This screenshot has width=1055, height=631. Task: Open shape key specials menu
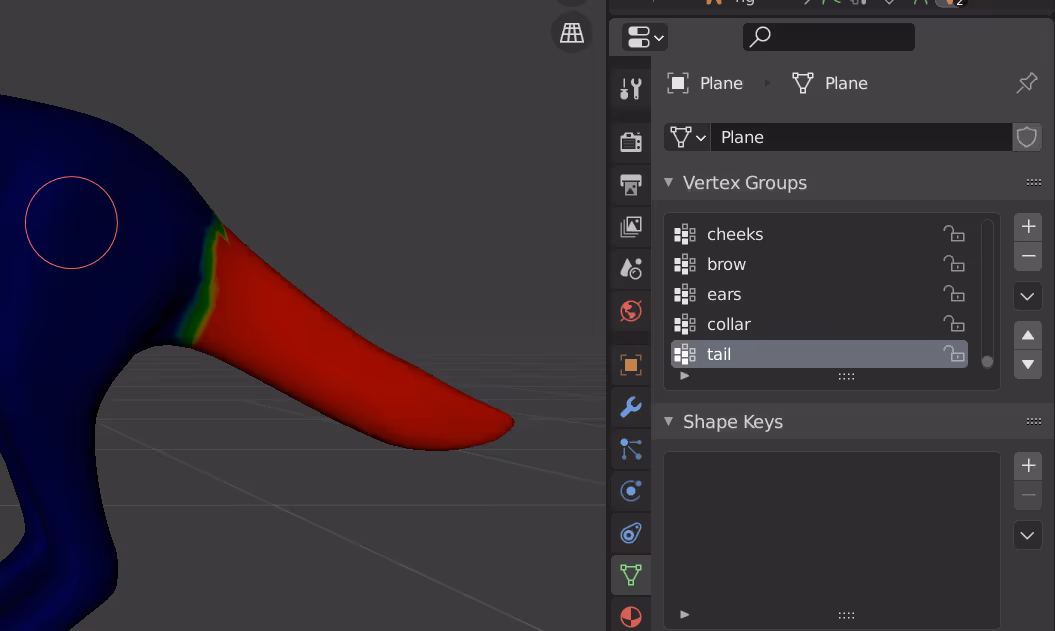tap(1028, 536)
